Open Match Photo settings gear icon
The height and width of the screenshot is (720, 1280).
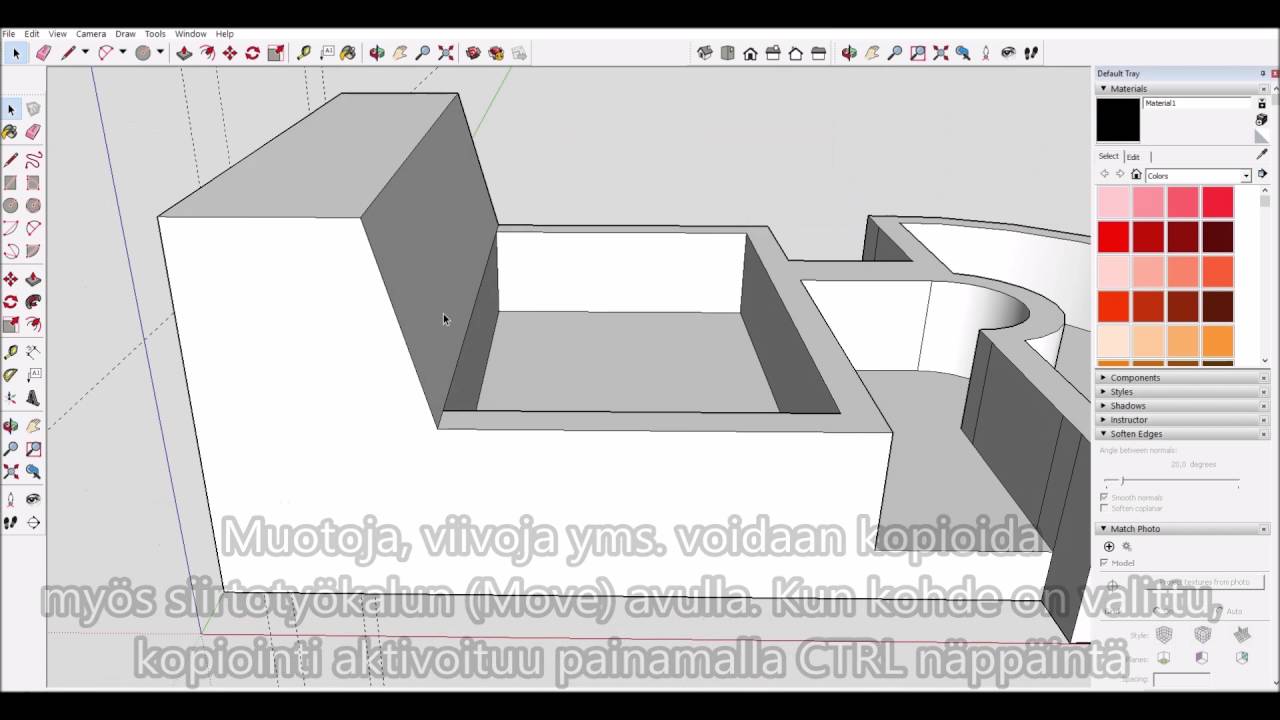(1127, 546)
